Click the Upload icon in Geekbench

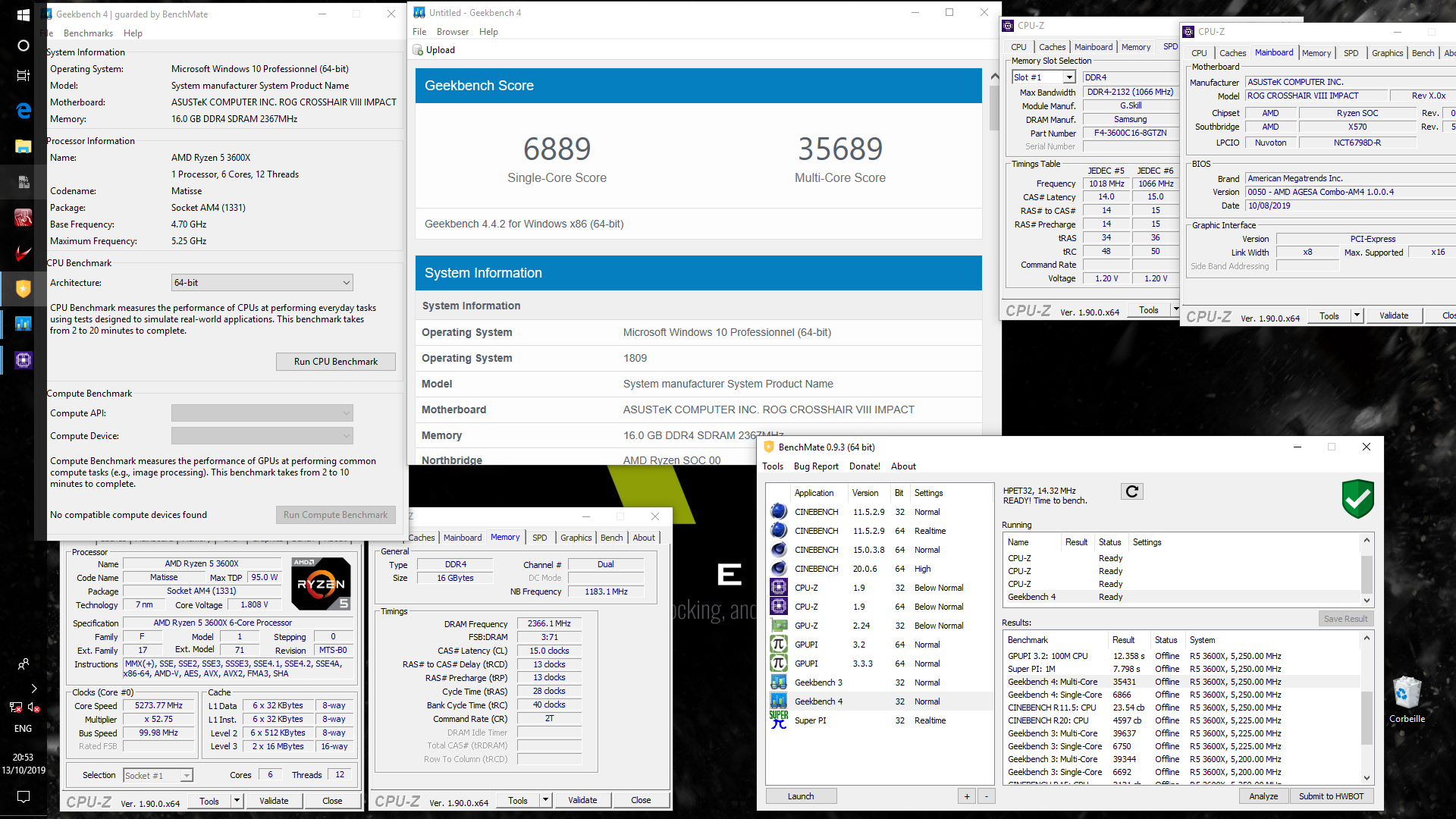418,50
